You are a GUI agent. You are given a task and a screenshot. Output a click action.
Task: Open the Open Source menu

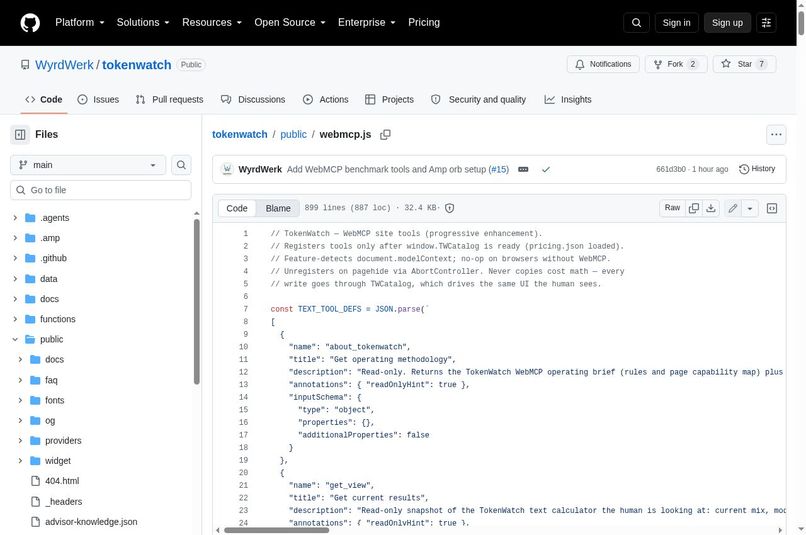pos(290,23)
